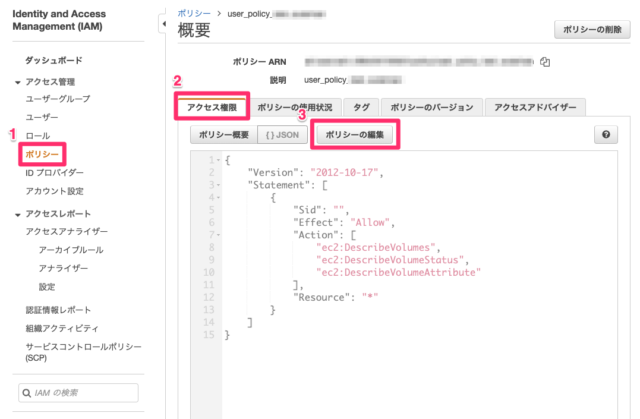Fold JSON line 1 code block
This screenshot has height=419, width=640.
(x=218, y=160)
